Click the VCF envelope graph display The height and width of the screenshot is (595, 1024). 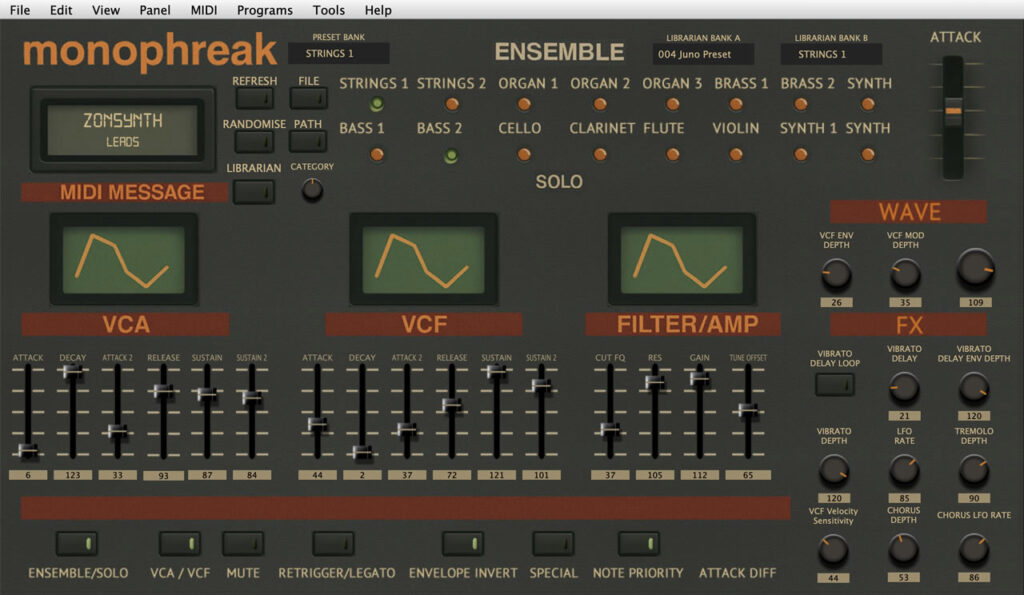tap(423, 259)
